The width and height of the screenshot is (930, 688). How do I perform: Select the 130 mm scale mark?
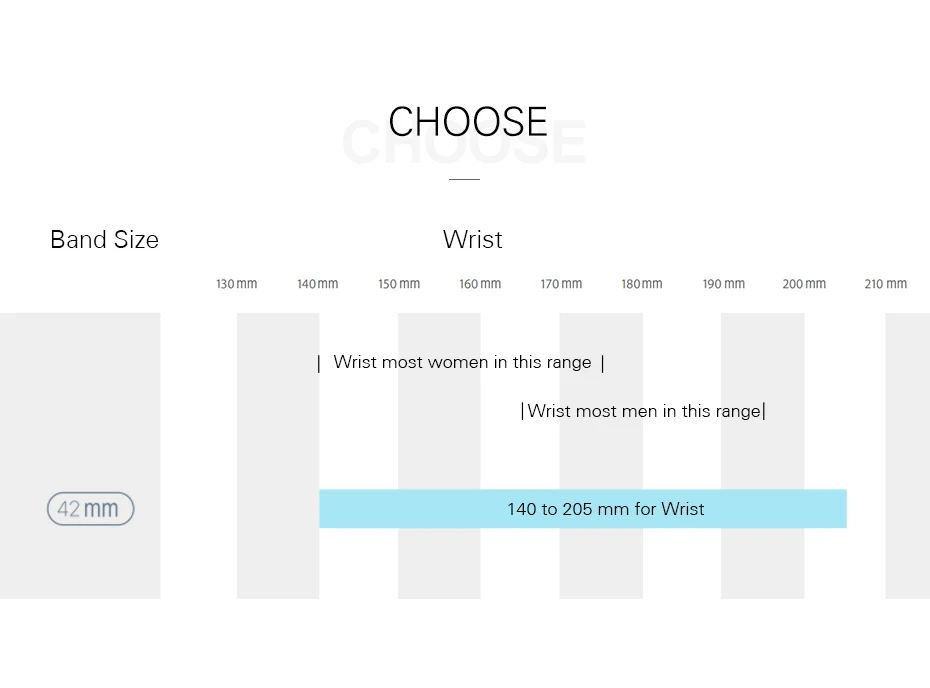(237, 284)
